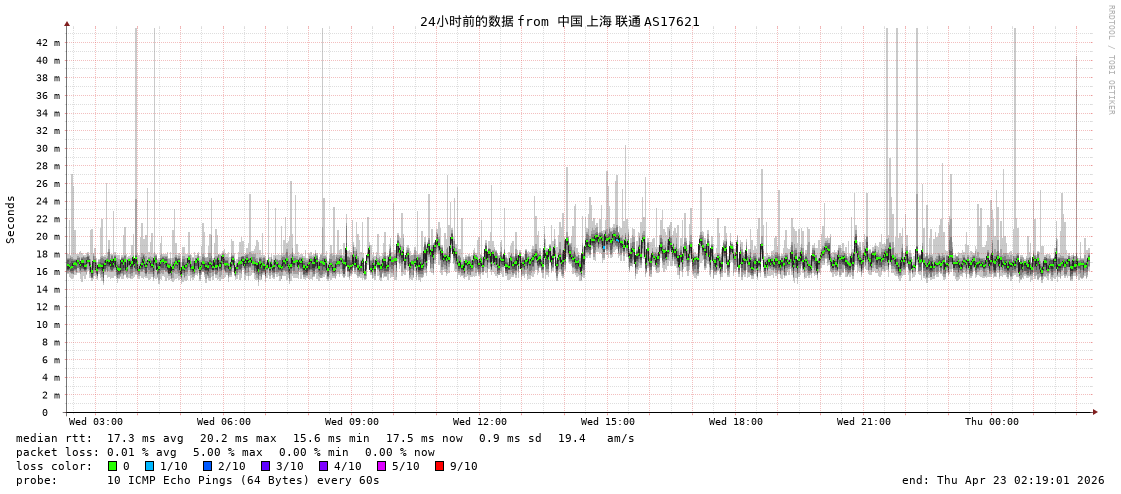This screenshot has height=494, width=1121.
Task: Select the Wed 09:00 time axis label
Action: (x=352, y=422)
